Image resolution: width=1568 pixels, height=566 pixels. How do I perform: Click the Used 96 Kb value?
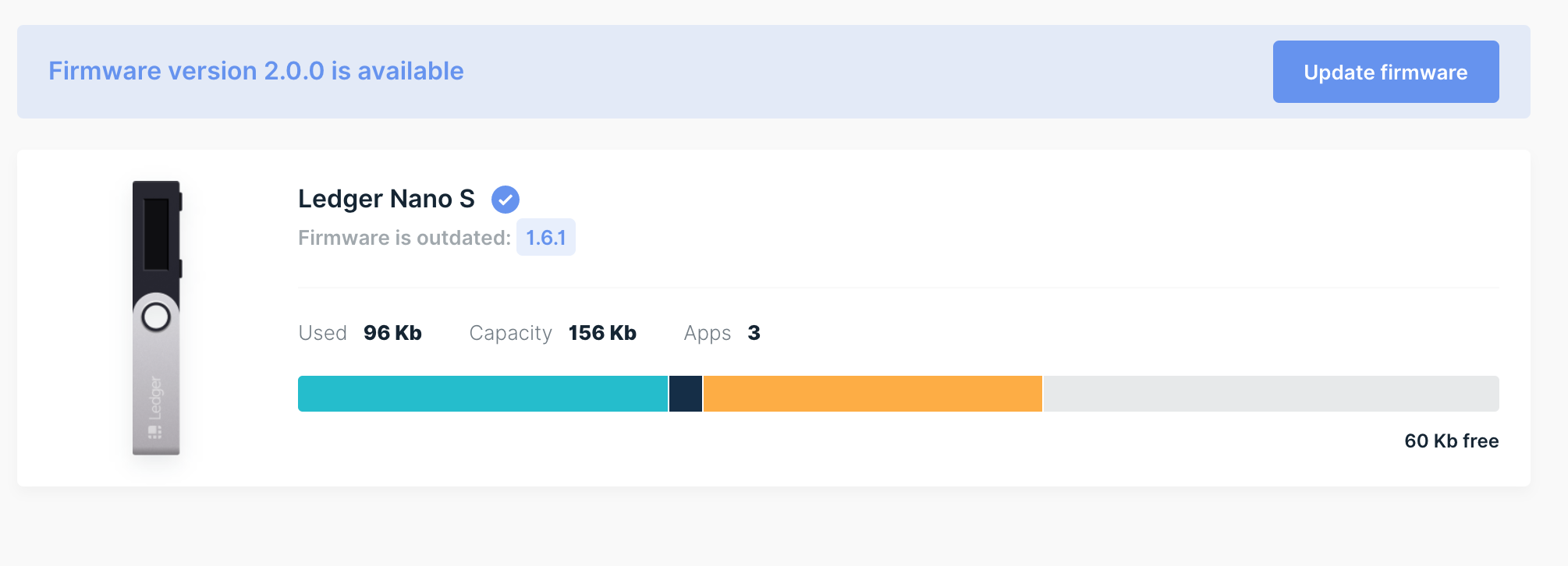tap(392, 333)
